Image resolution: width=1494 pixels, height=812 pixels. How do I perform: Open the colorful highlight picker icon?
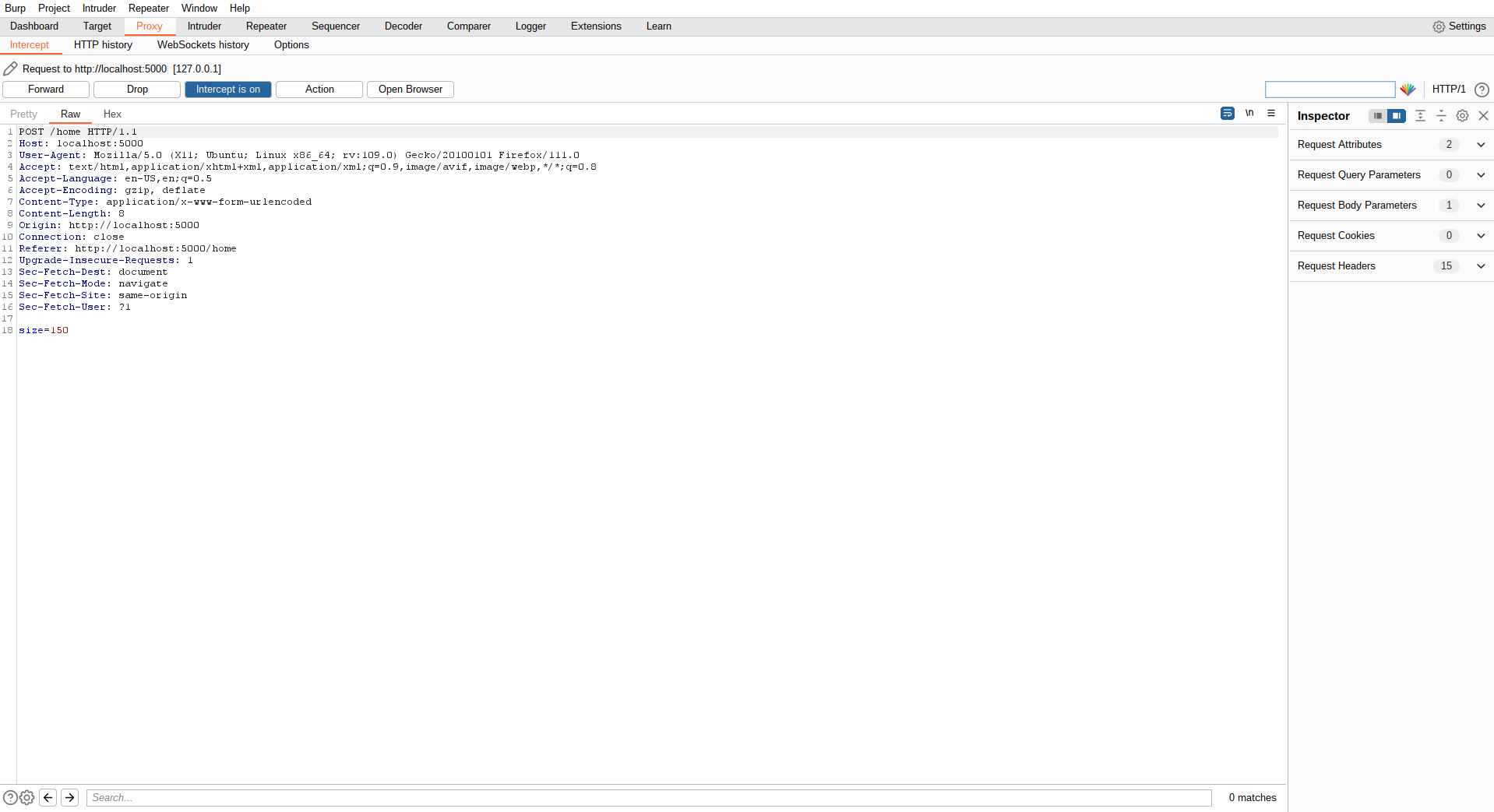coord(1408,90)
